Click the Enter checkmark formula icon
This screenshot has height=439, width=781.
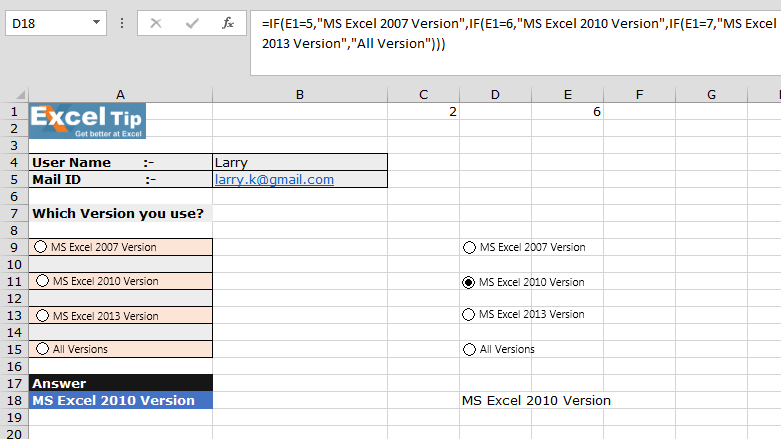192,23
